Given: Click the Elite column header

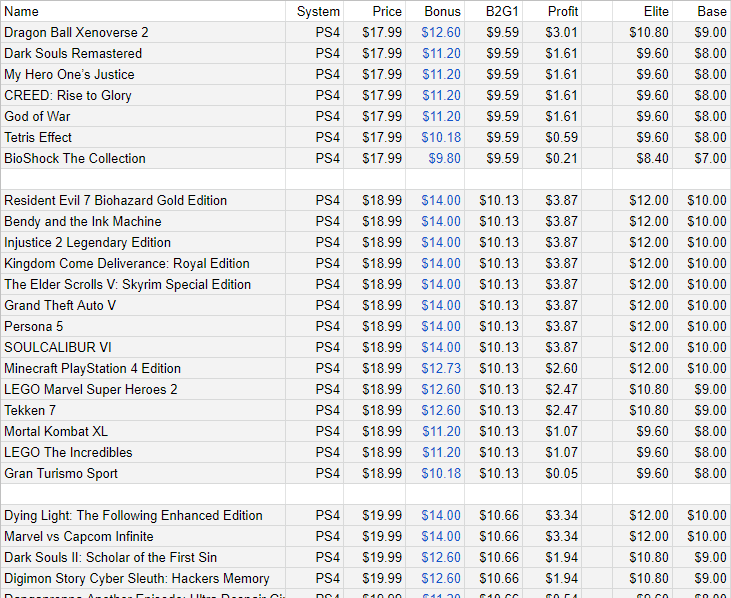Looking at the screenshot, I should point(642,11).
